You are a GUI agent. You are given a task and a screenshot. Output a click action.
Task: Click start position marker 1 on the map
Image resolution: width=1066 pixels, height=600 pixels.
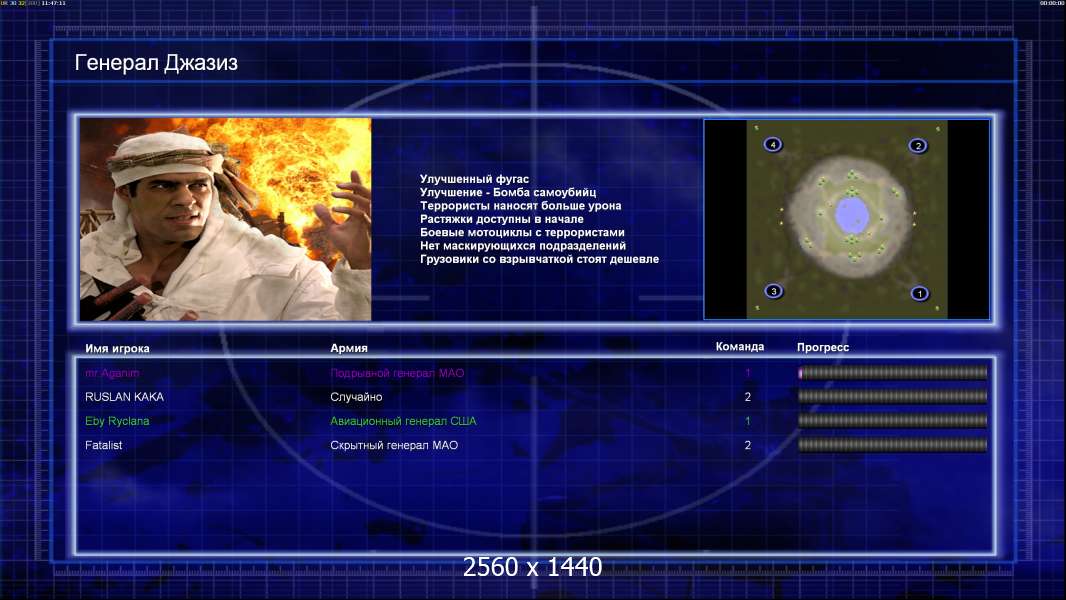(x=919, y=294)
